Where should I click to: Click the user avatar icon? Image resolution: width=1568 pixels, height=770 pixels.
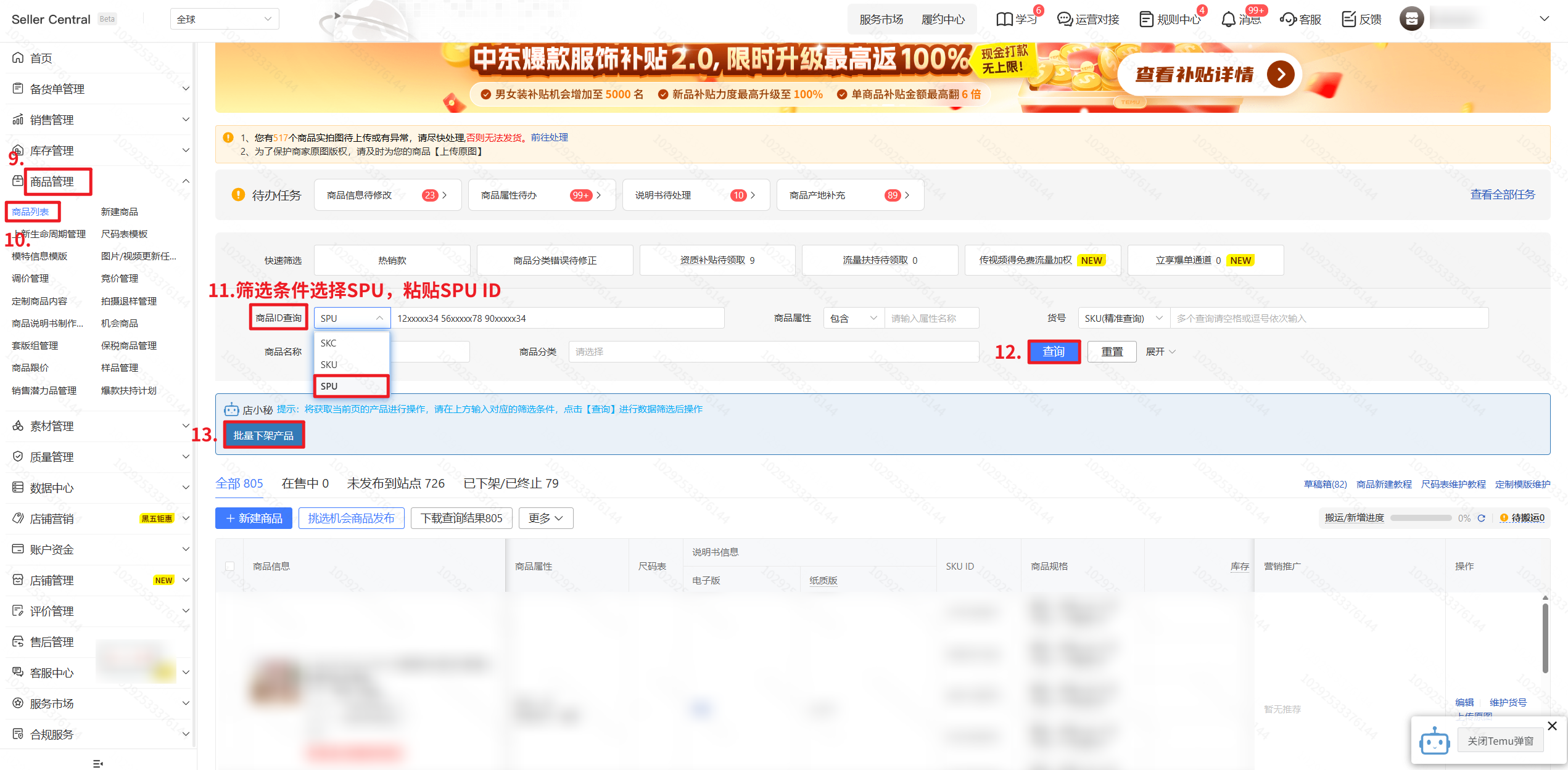coord(1411,19)
